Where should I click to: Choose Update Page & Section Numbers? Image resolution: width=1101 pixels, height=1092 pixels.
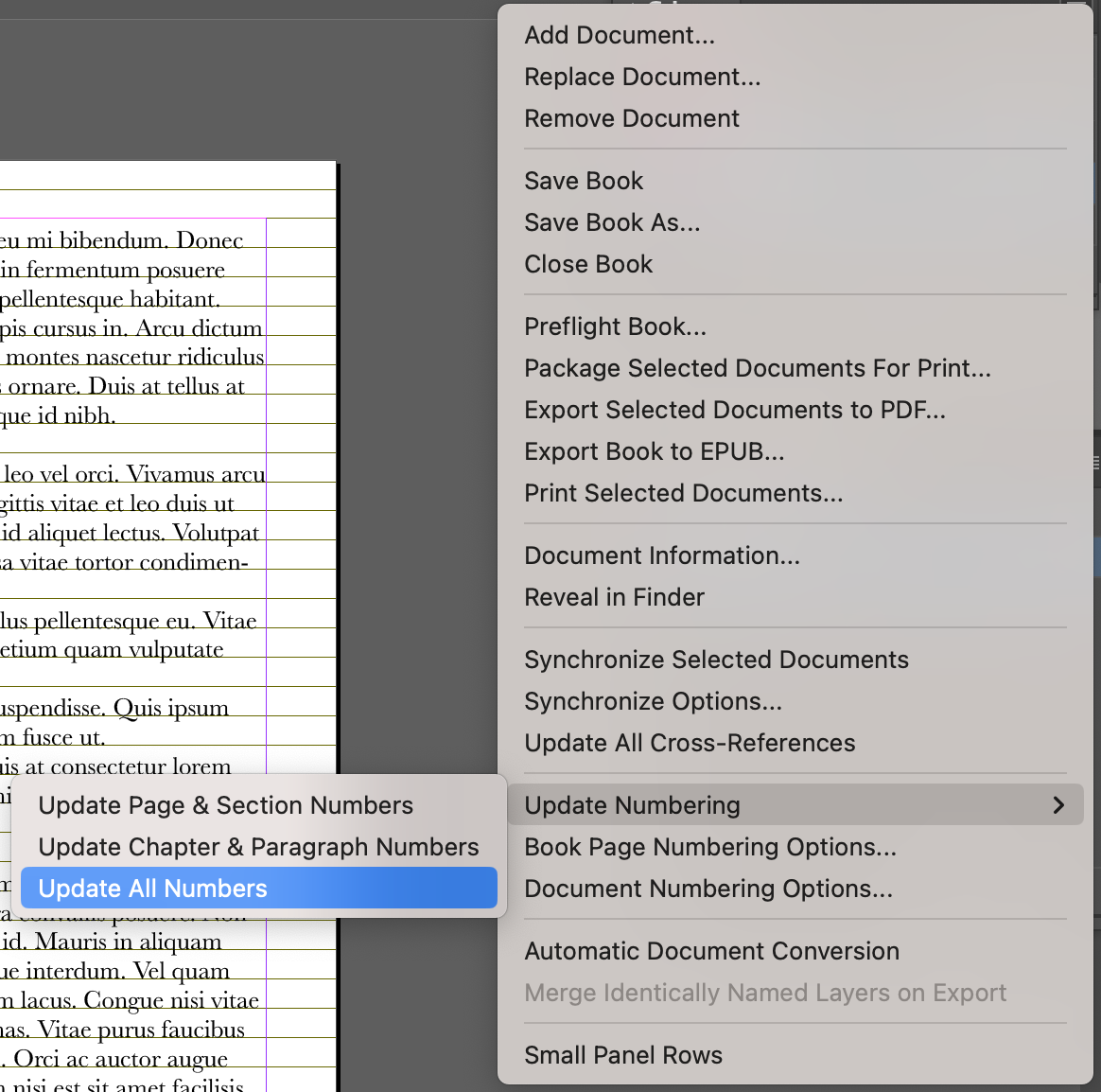point(225,804)
